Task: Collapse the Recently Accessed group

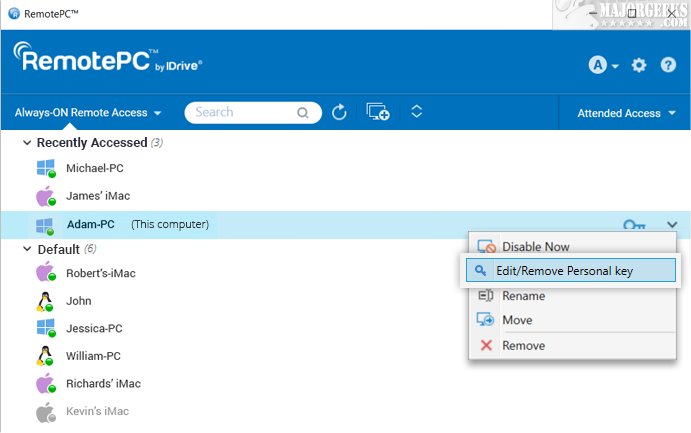Action: [x=27, y=143]
